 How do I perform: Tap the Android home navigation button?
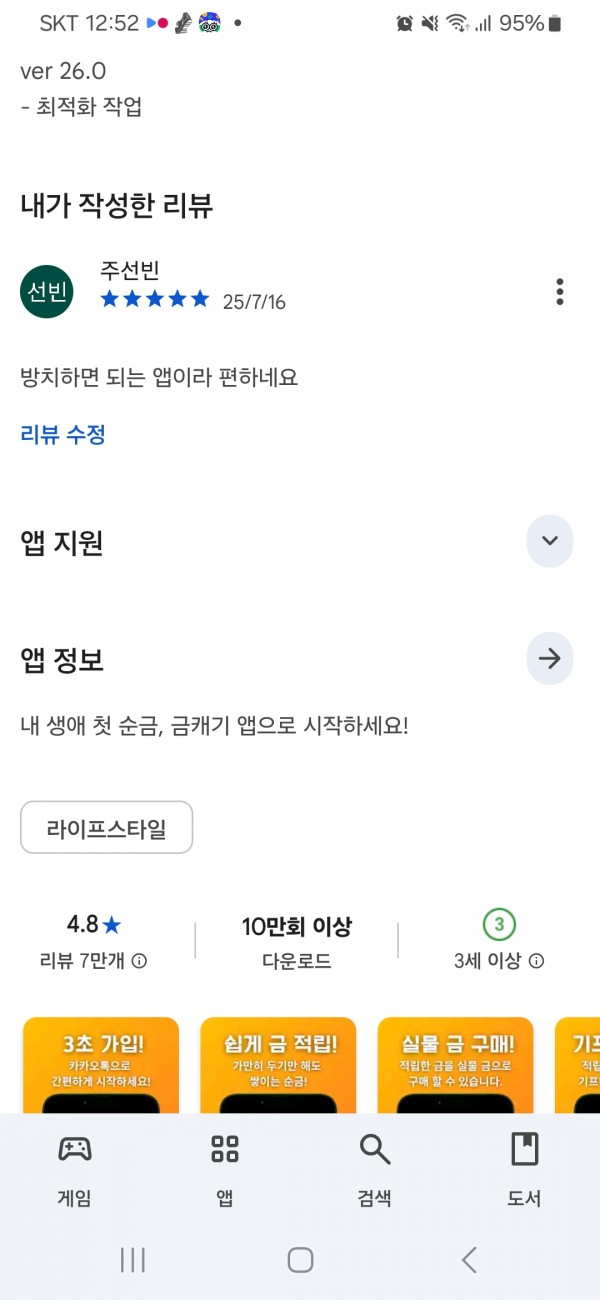[300, 1260]
